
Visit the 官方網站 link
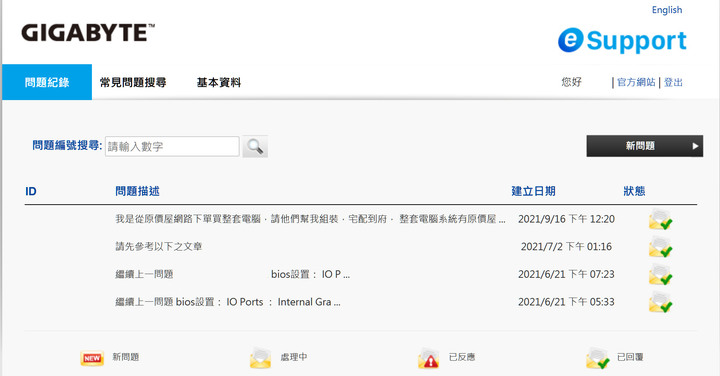click(636, 82)
